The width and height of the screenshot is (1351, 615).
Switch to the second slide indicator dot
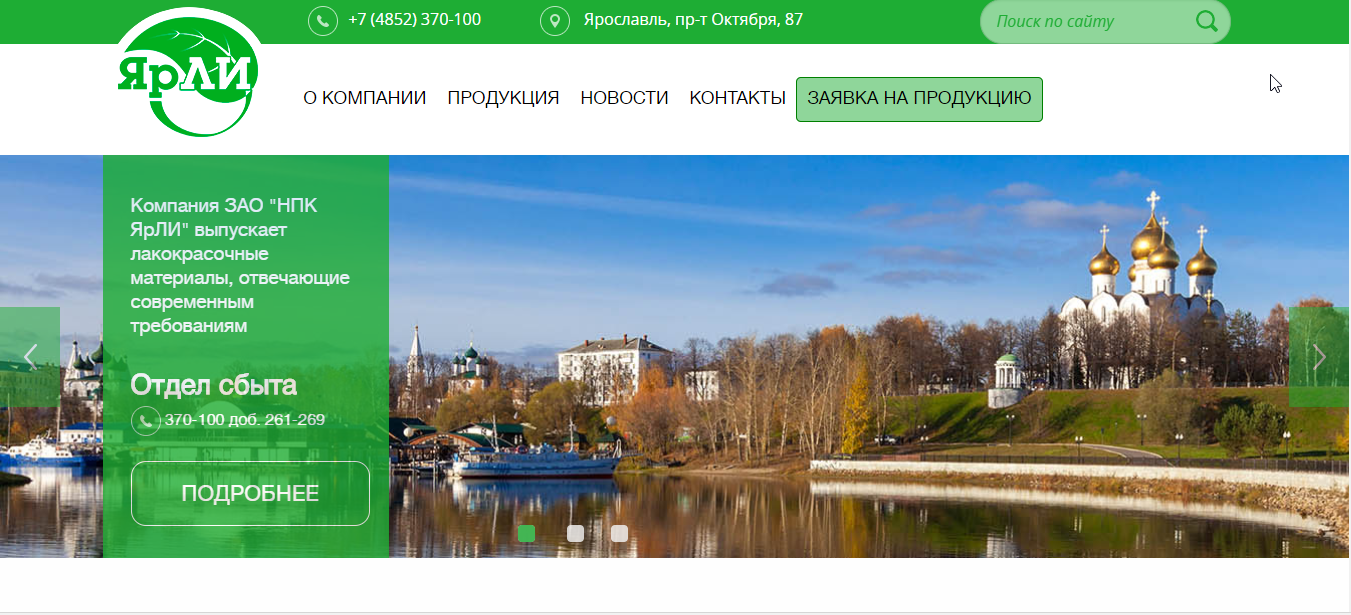575,533
